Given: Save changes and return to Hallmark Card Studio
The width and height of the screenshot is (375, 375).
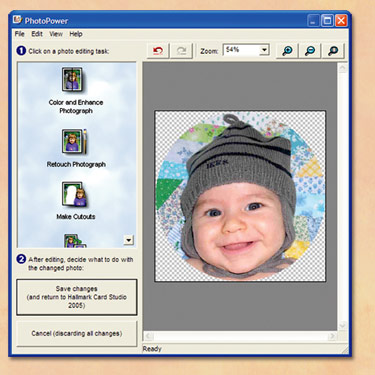Looking at the screenshot, I should point(77,297).
